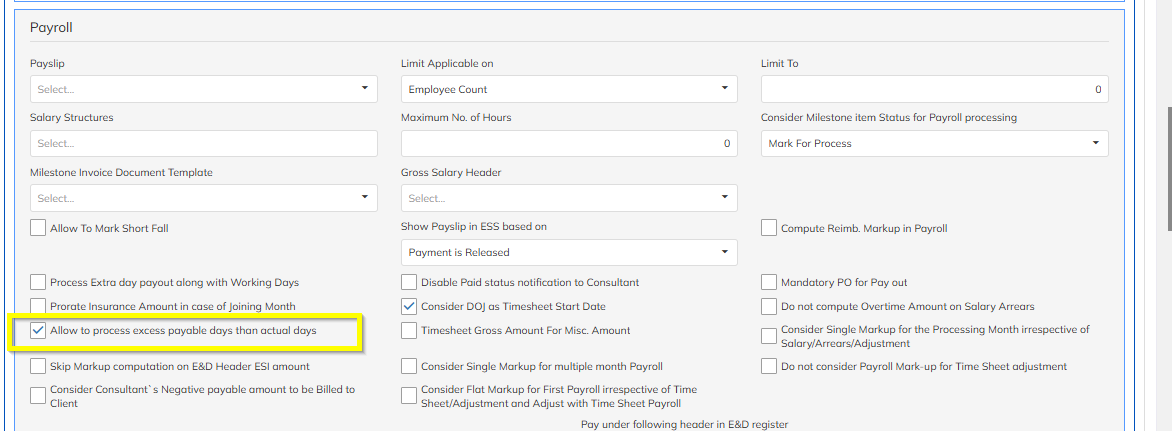Expand the Limit Applicable on dropdown
This screenshot has width=1172, height=431.
(x=569, y=89)
